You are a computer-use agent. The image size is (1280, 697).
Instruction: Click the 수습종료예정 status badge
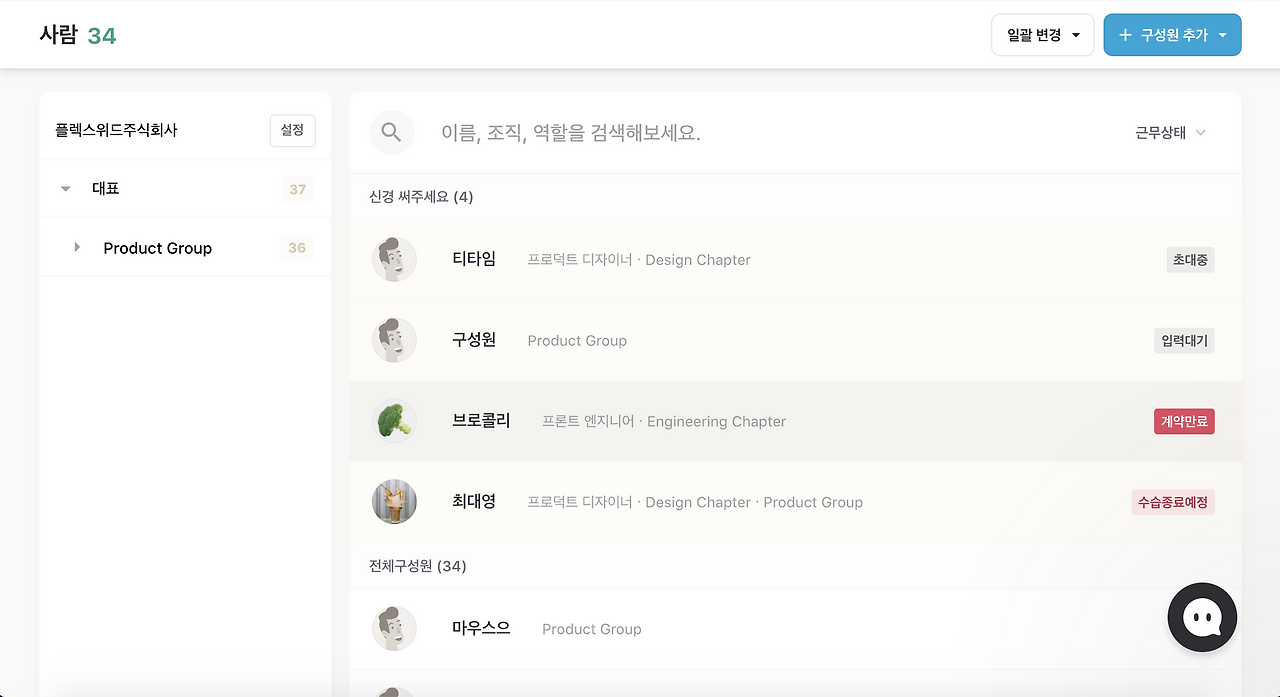[1173, 503]
